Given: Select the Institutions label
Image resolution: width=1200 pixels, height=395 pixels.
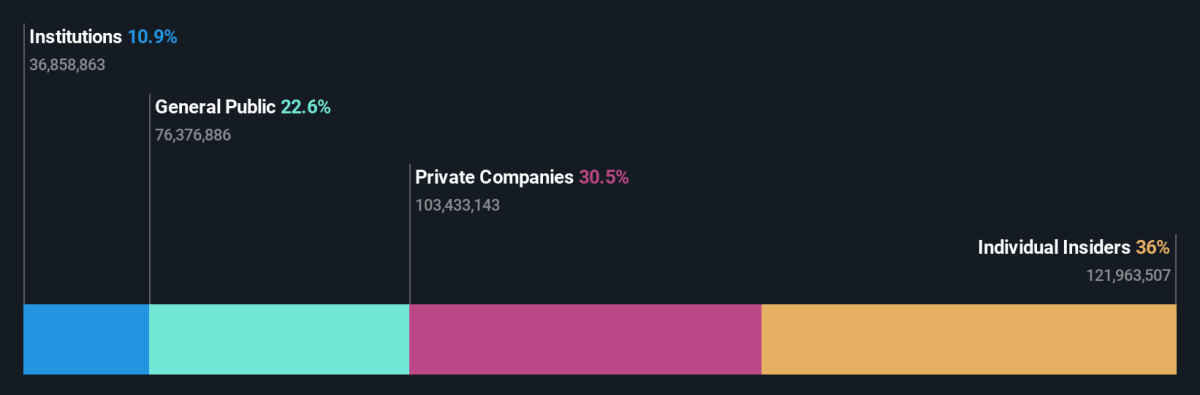Looking at the screenshot, I should click(76, 37).
